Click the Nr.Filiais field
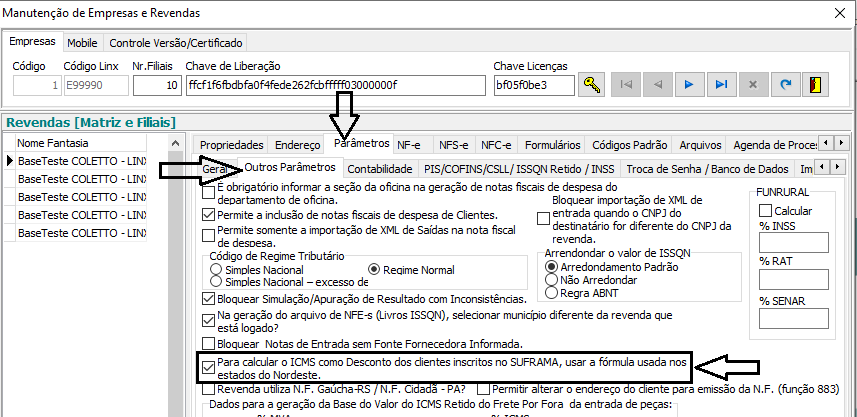 (157, 86)
